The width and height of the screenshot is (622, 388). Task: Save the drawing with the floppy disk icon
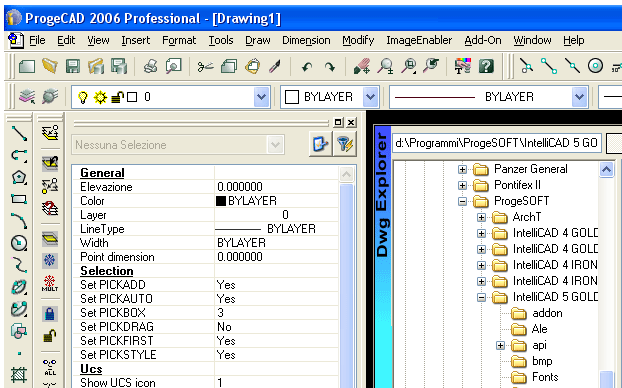(73, 66)
